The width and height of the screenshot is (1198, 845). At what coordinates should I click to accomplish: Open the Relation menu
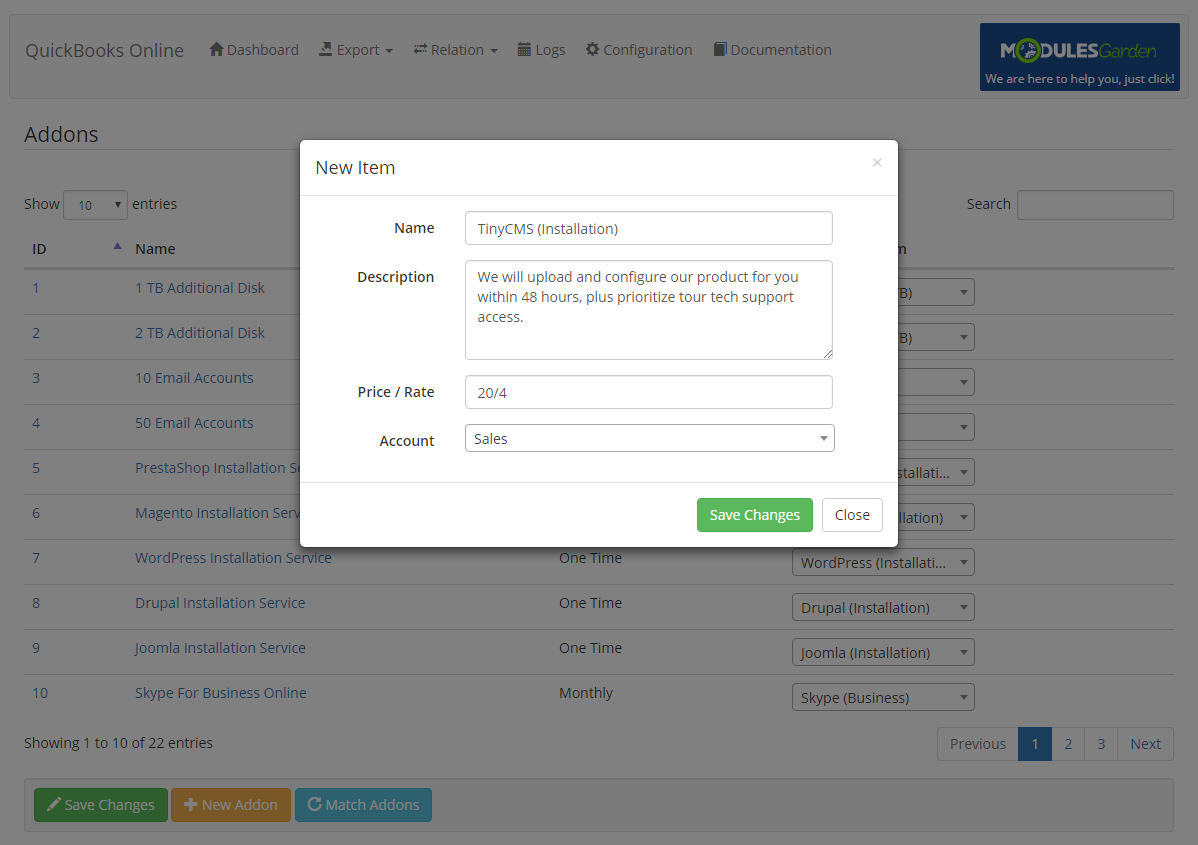coord(455,49)
